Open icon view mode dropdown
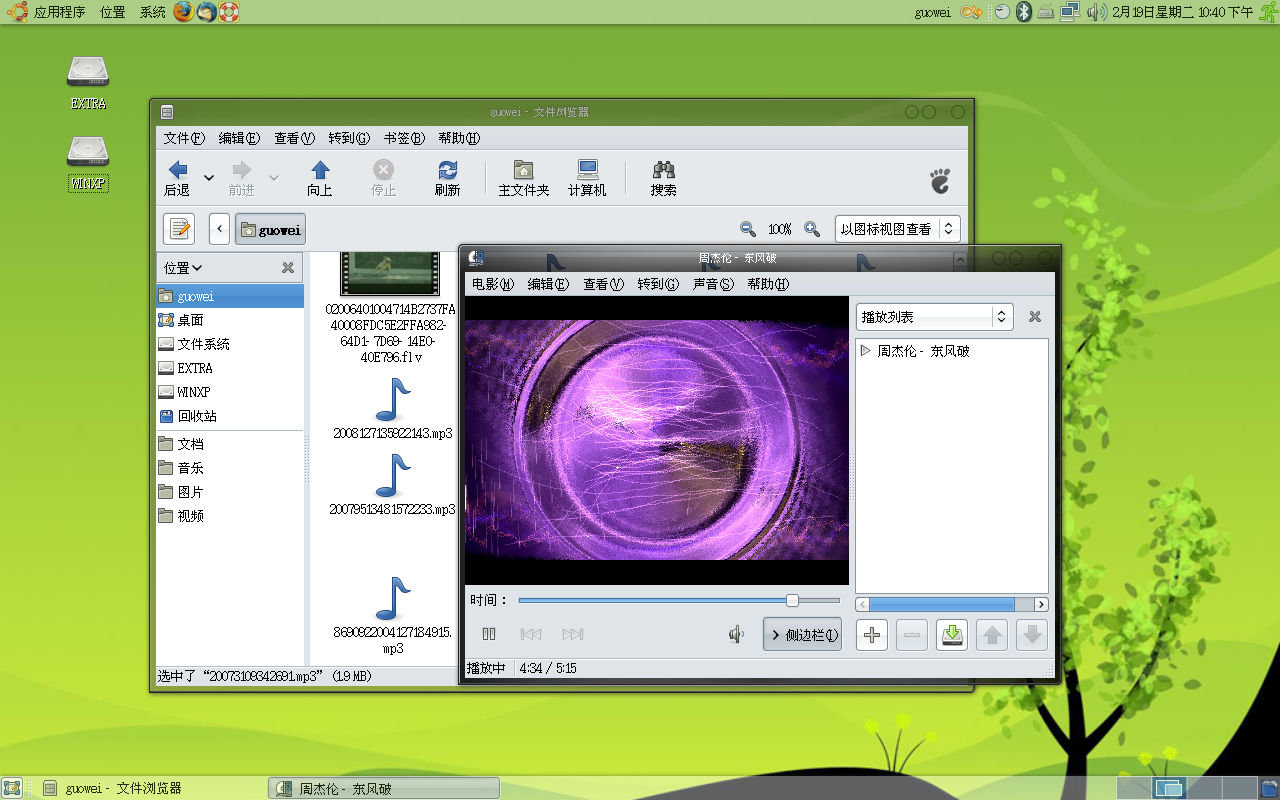The width and height of the screenshot is (1280, 800). [897, 229]
